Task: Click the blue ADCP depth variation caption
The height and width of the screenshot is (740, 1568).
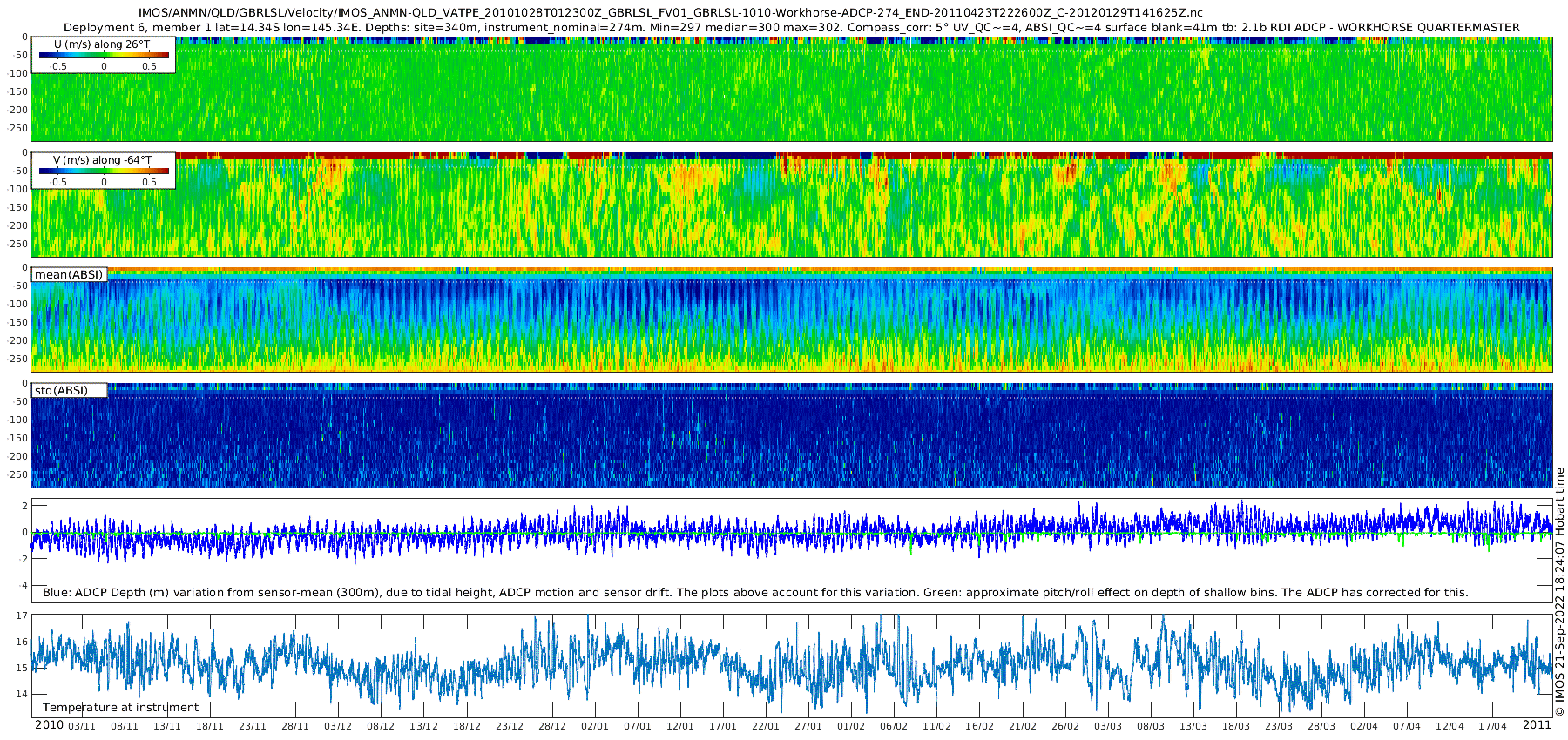Action: click(x=754, y=593)
